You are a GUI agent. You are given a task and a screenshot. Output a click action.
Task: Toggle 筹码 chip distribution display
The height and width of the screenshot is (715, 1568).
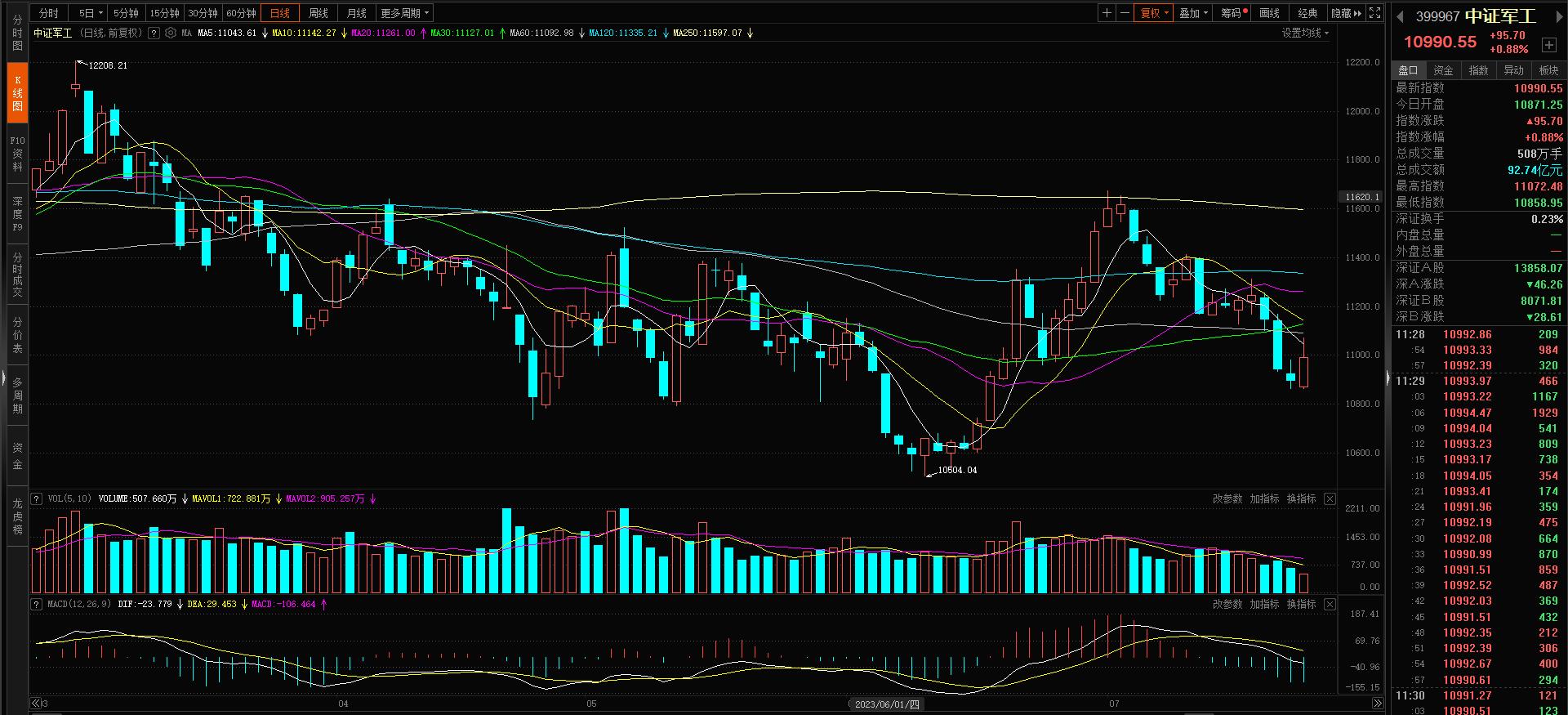click(1233, 13)
